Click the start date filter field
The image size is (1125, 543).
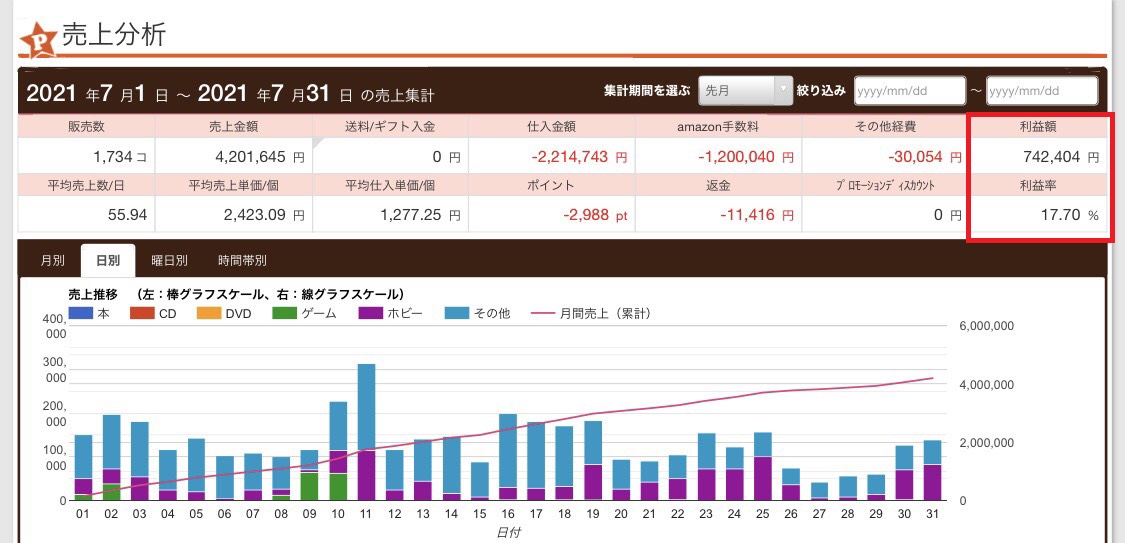point(909,91)
